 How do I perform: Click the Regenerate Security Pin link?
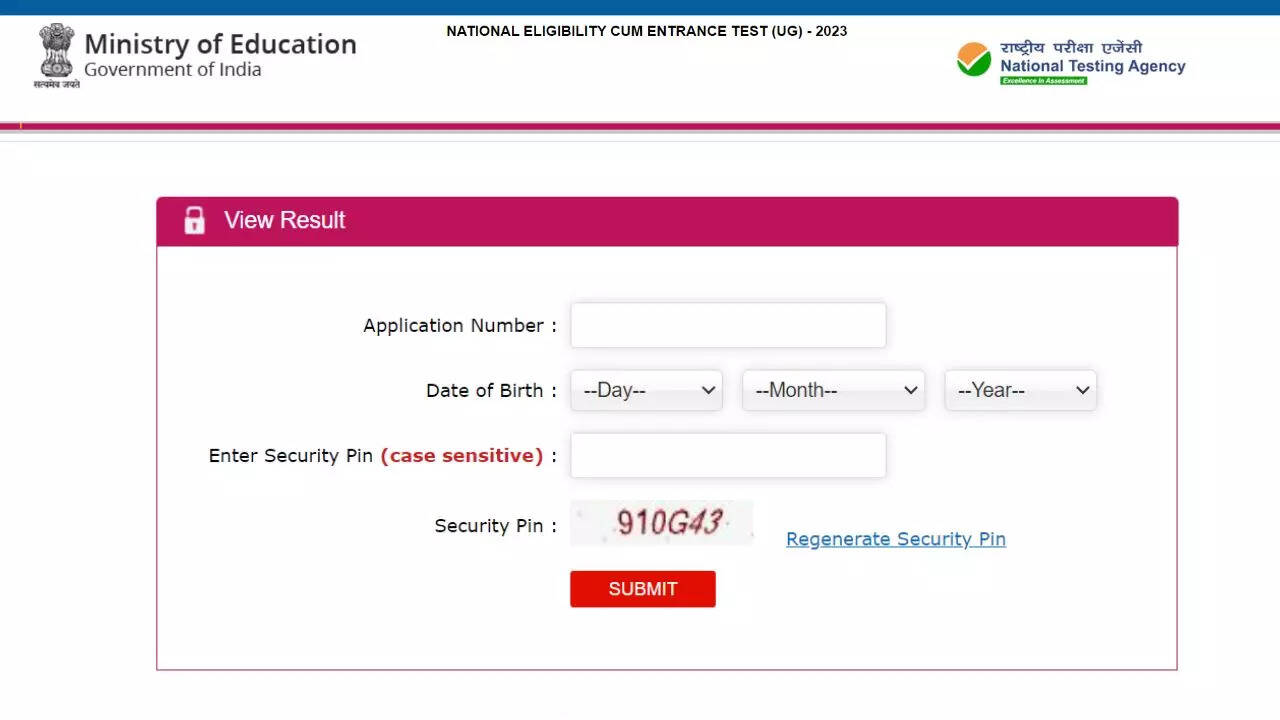(x=895, y=539)
